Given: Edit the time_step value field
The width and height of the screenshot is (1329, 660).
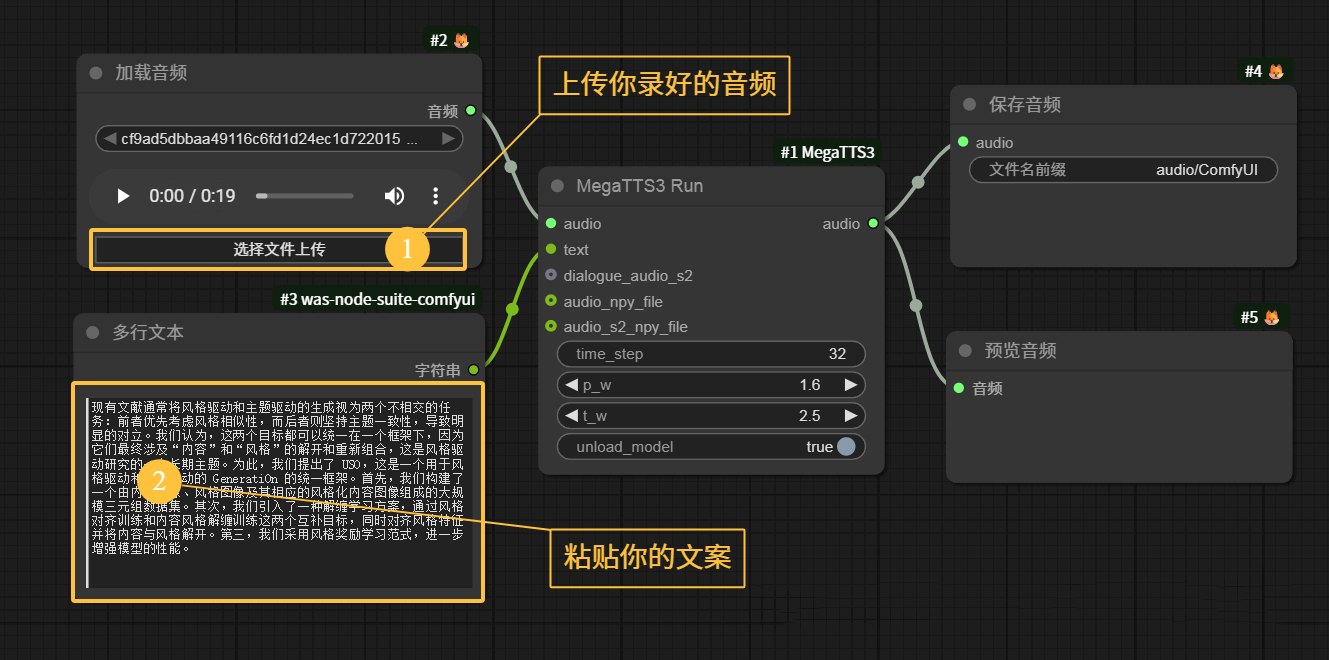Looking at the screenshot, I should (x=711, y=354).
